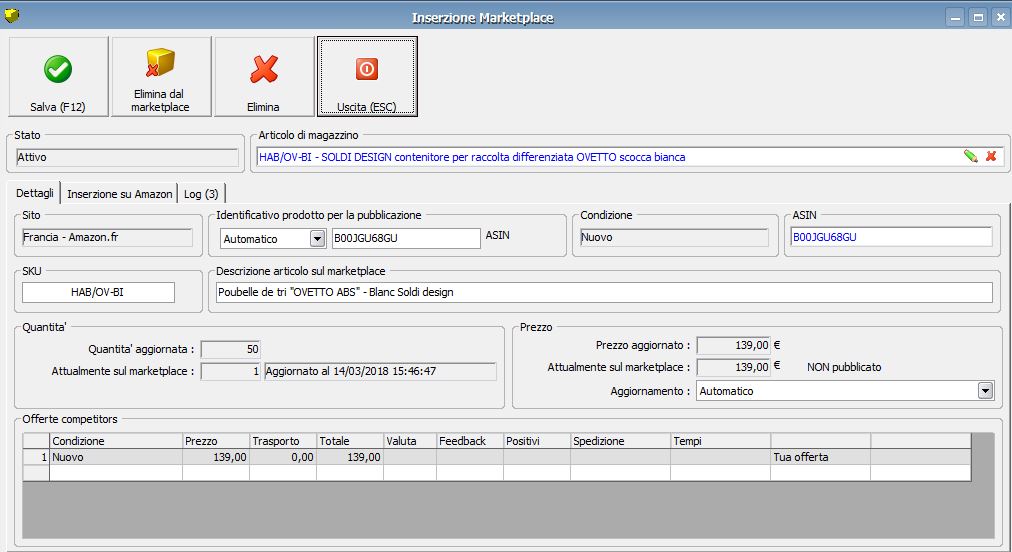This screenshot has height=552, width=1012.
Task: Click the Prezzo cell 139,00 in table
Action: [216, 457]
